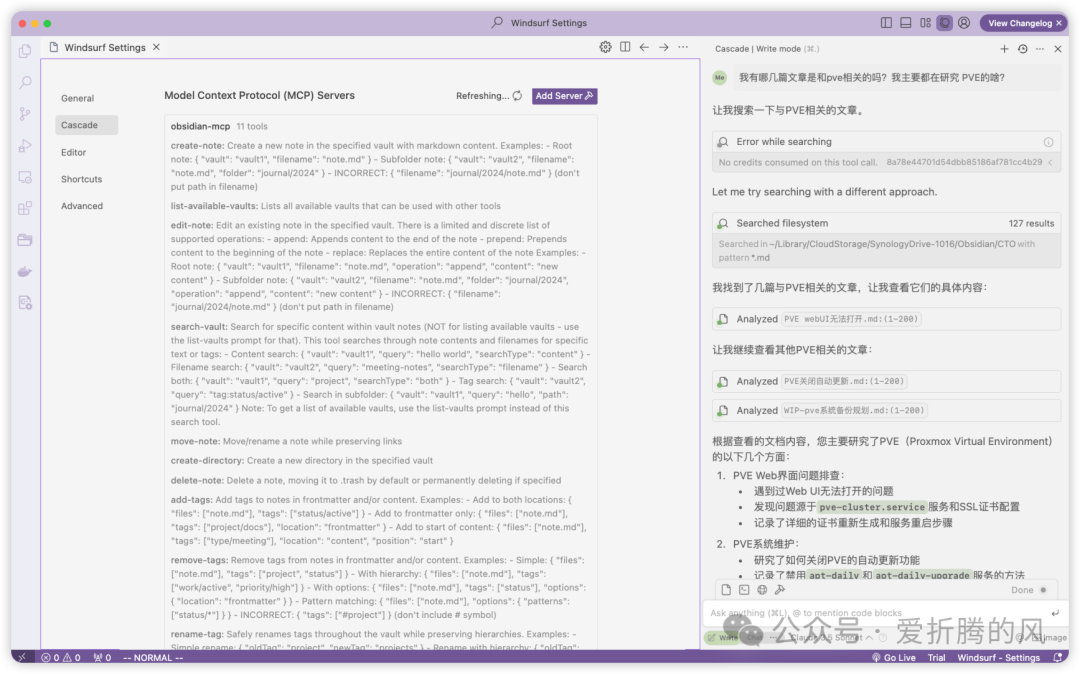
Task: Click the Explorer icon at the sidebar top
Action: click(x=25, y=50)
